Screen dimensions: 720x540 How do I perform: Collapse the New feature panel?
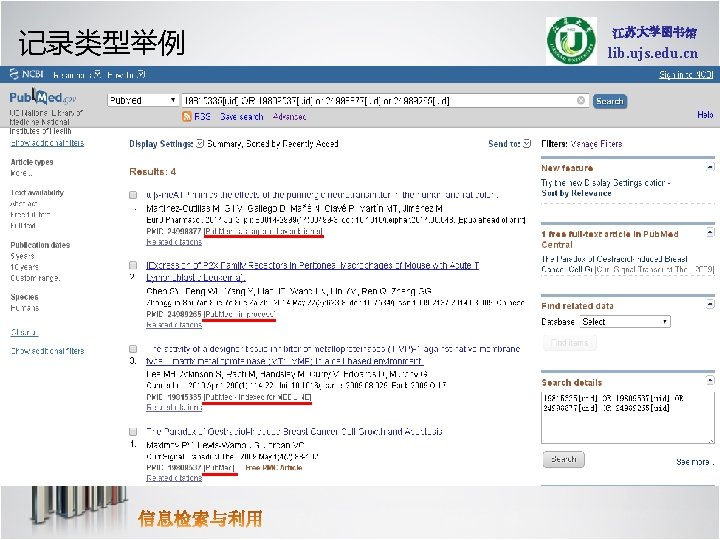710,167
